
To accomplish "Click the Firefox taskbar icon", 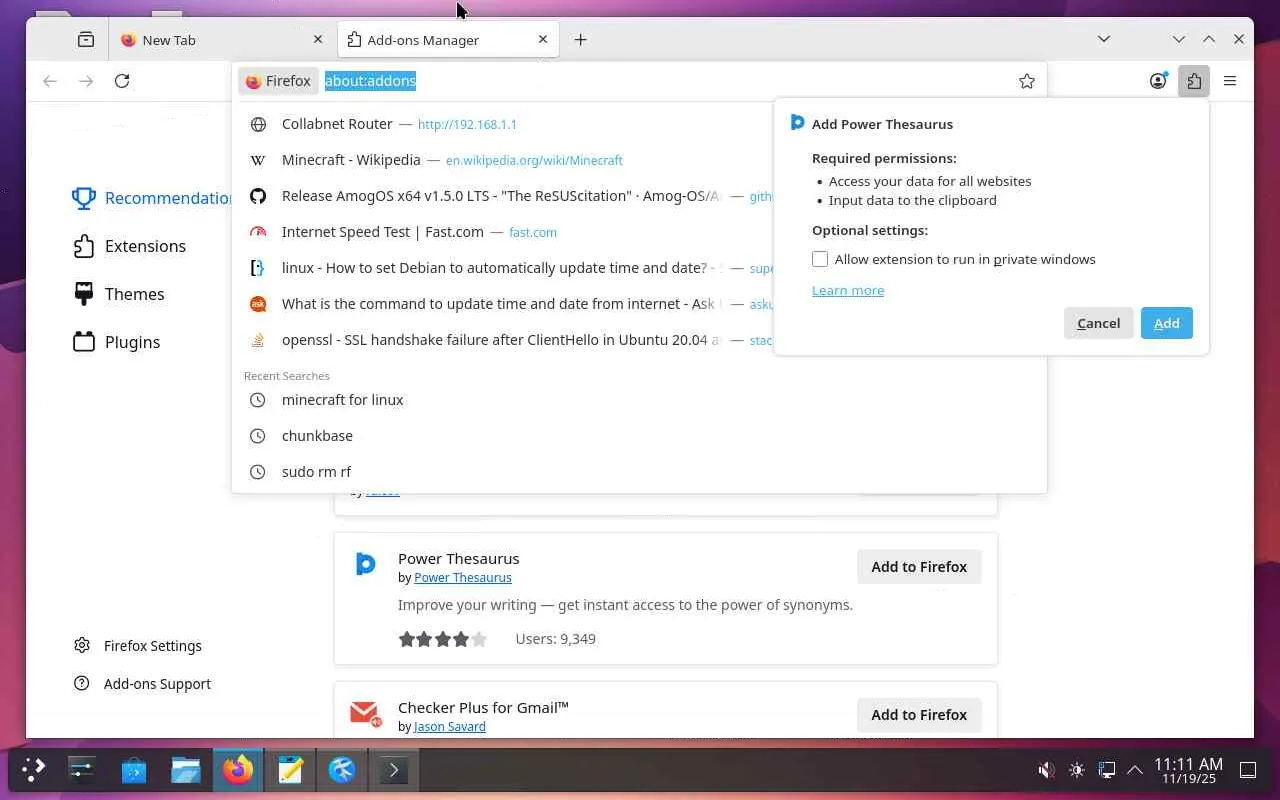I will click(x=238, y=769).
